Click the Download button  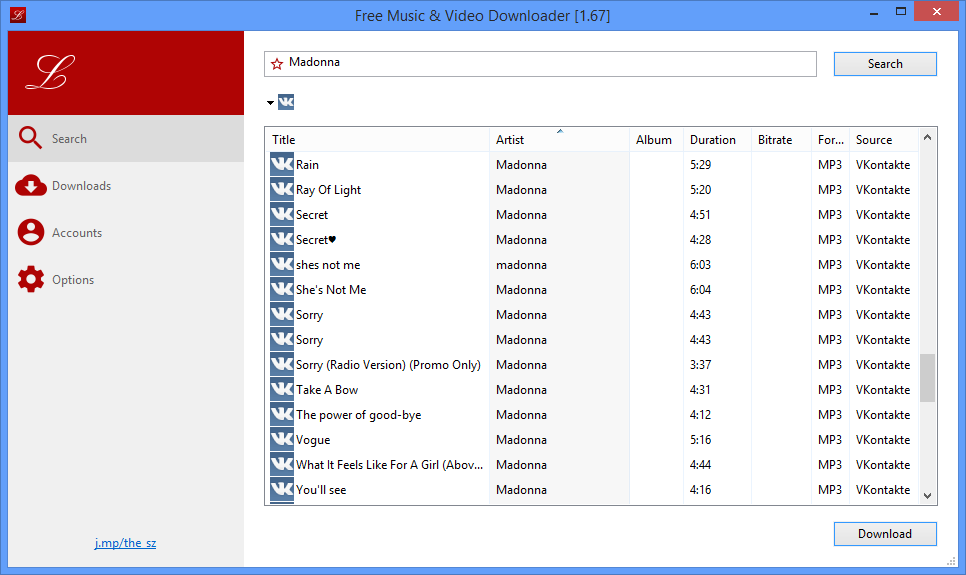pyautogui.click(x=885, y=534)
